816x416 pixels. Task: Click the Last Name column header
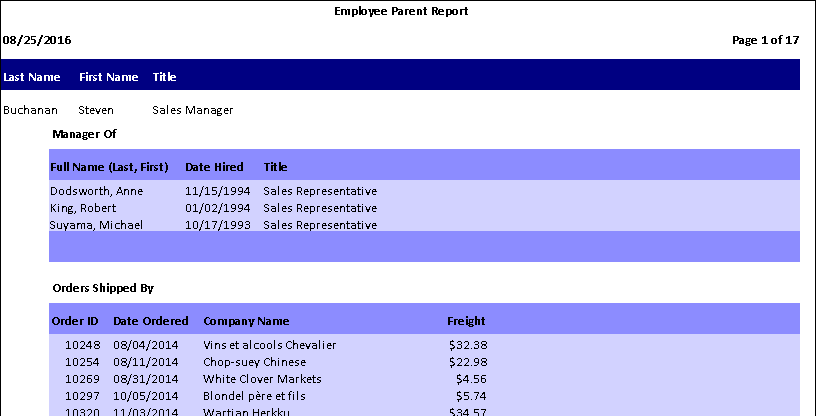click(32, 77)
